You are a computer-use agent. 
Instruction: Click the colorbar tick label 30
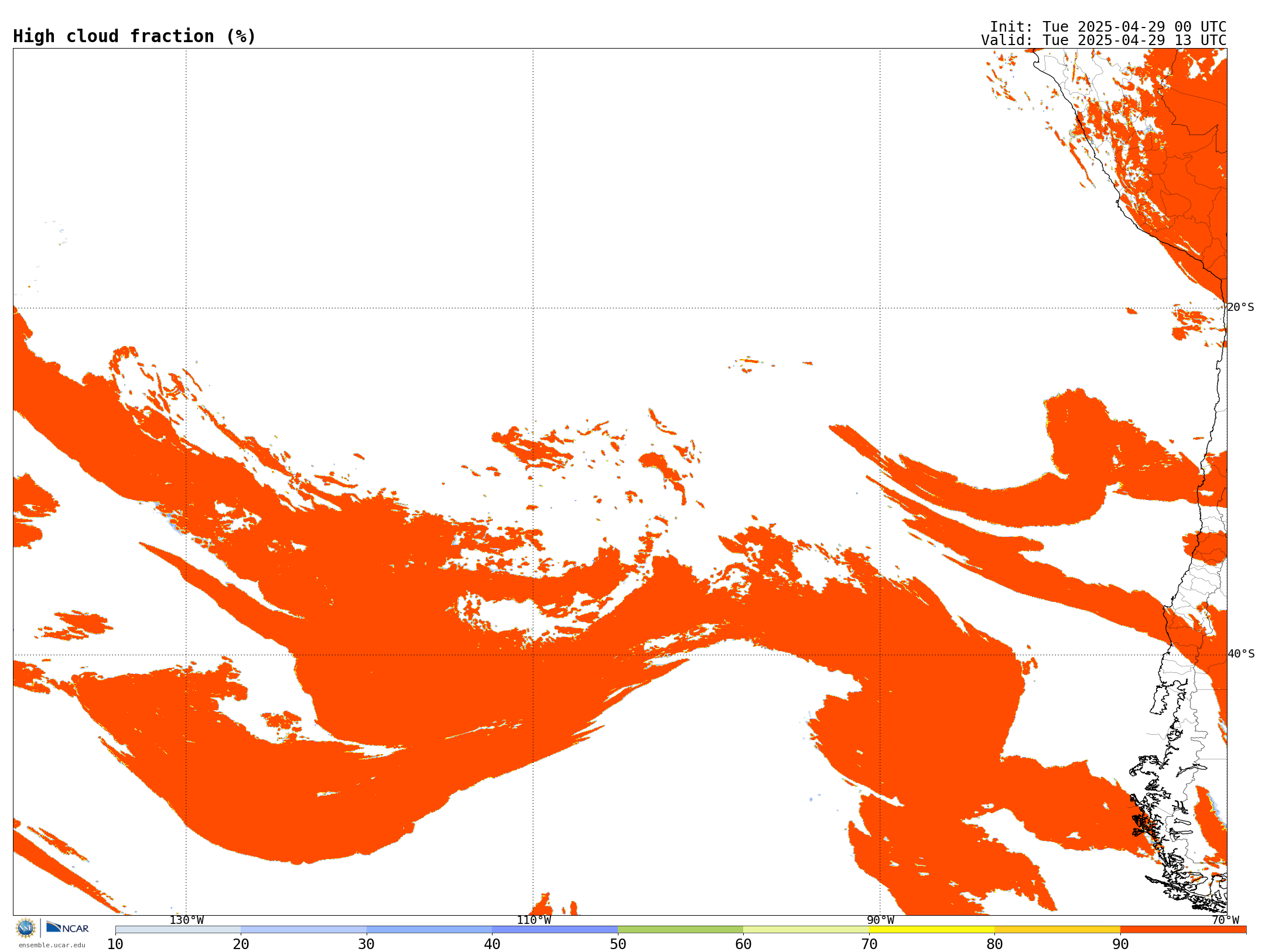[x=367, y=944]
